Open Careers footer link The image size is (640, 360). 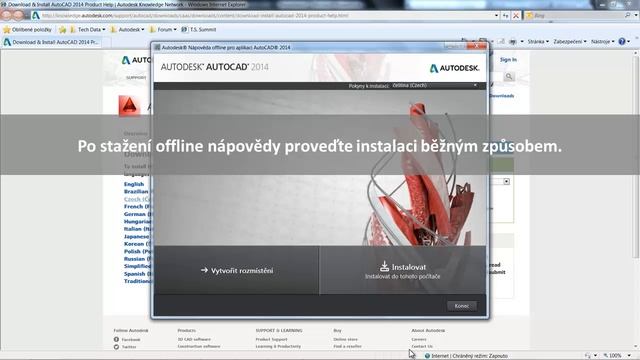[x=419, y=339]
